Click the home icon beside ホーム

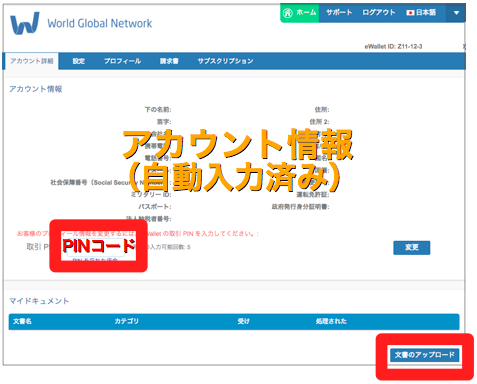point(287,13)
